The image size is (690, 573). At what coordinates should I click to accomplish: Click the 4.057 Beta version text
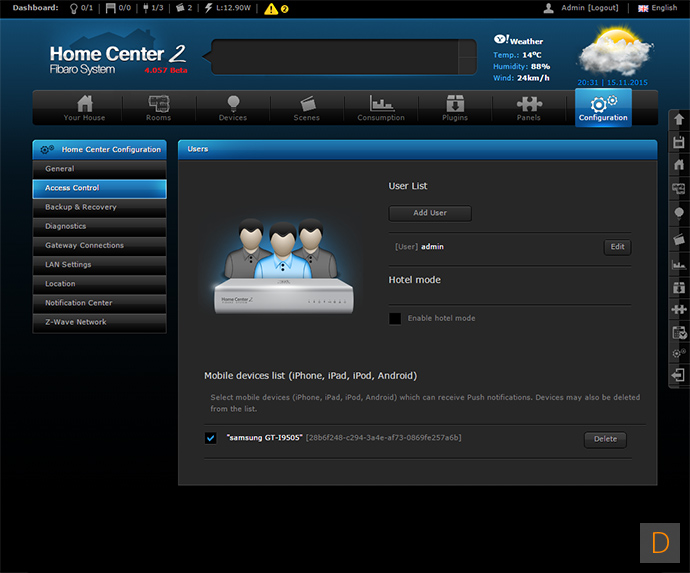(x=166, y=70)
